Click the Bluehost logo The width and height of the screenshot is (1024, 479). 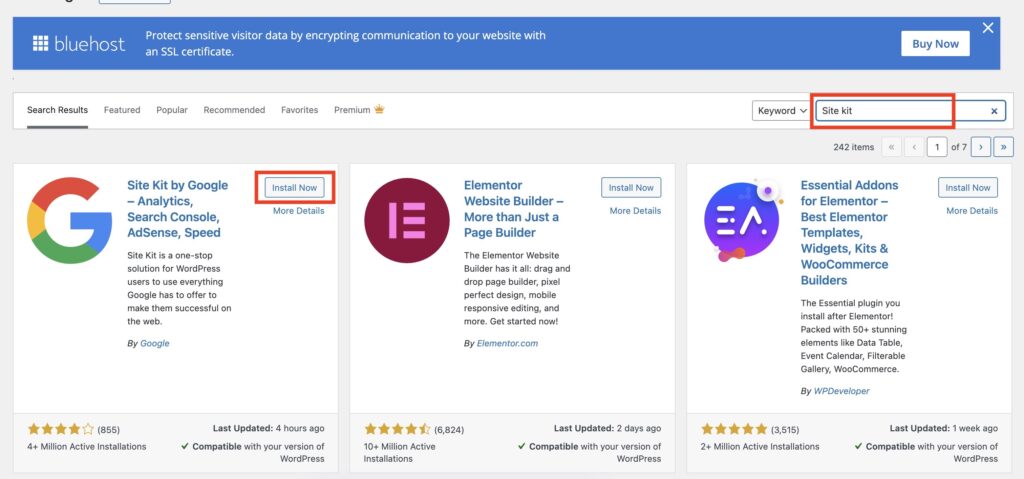click(x=78, y=44)
